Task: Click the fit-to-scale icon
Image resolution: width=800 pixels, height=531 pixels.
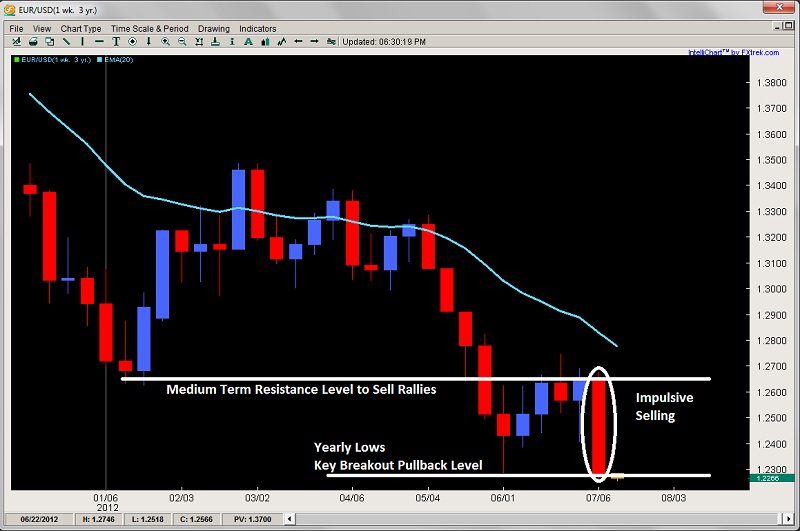Action: point(199,41)
